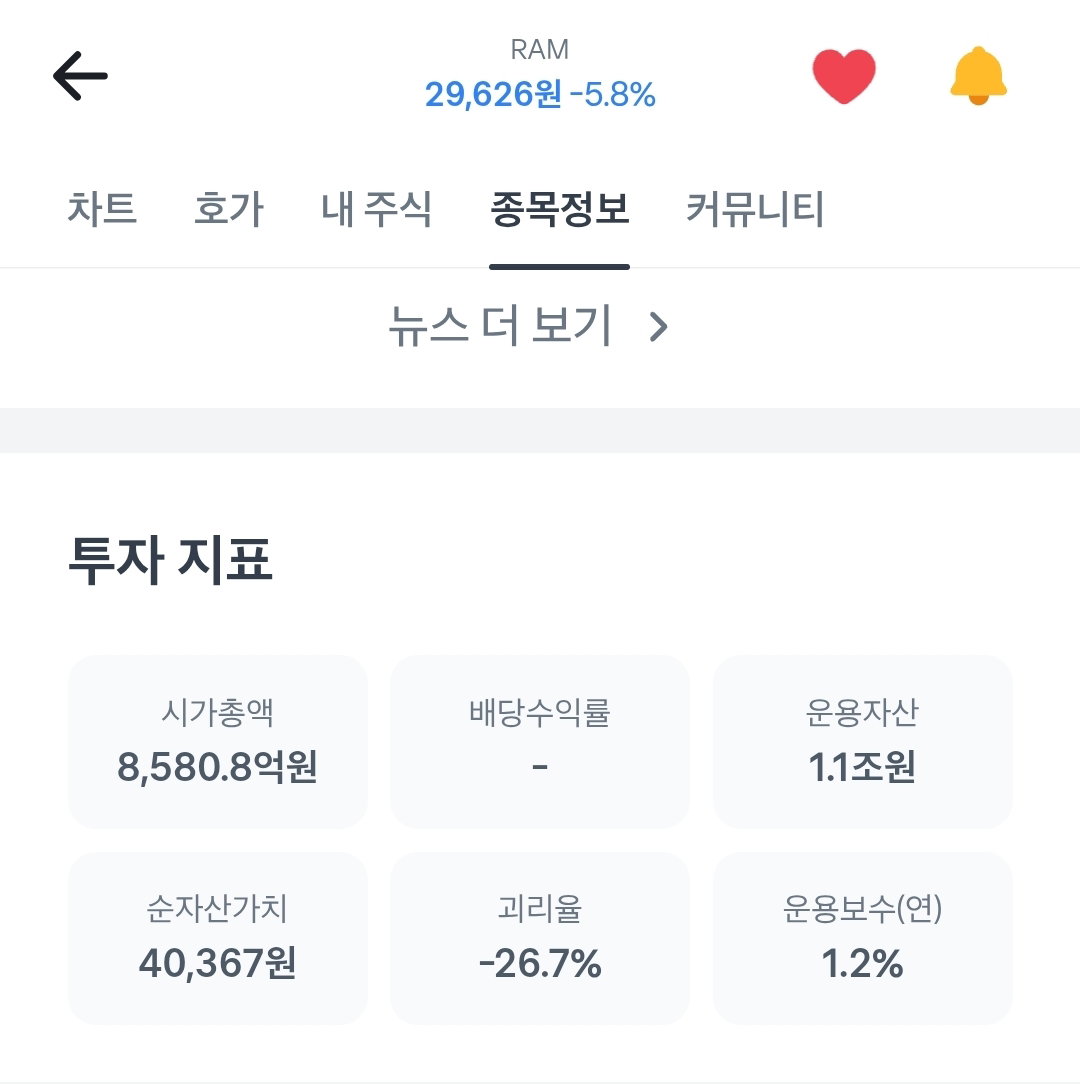This screenshot has height=1084, width=1080.
Task: Select the 종목정보 tab
Action: [559, 209]
